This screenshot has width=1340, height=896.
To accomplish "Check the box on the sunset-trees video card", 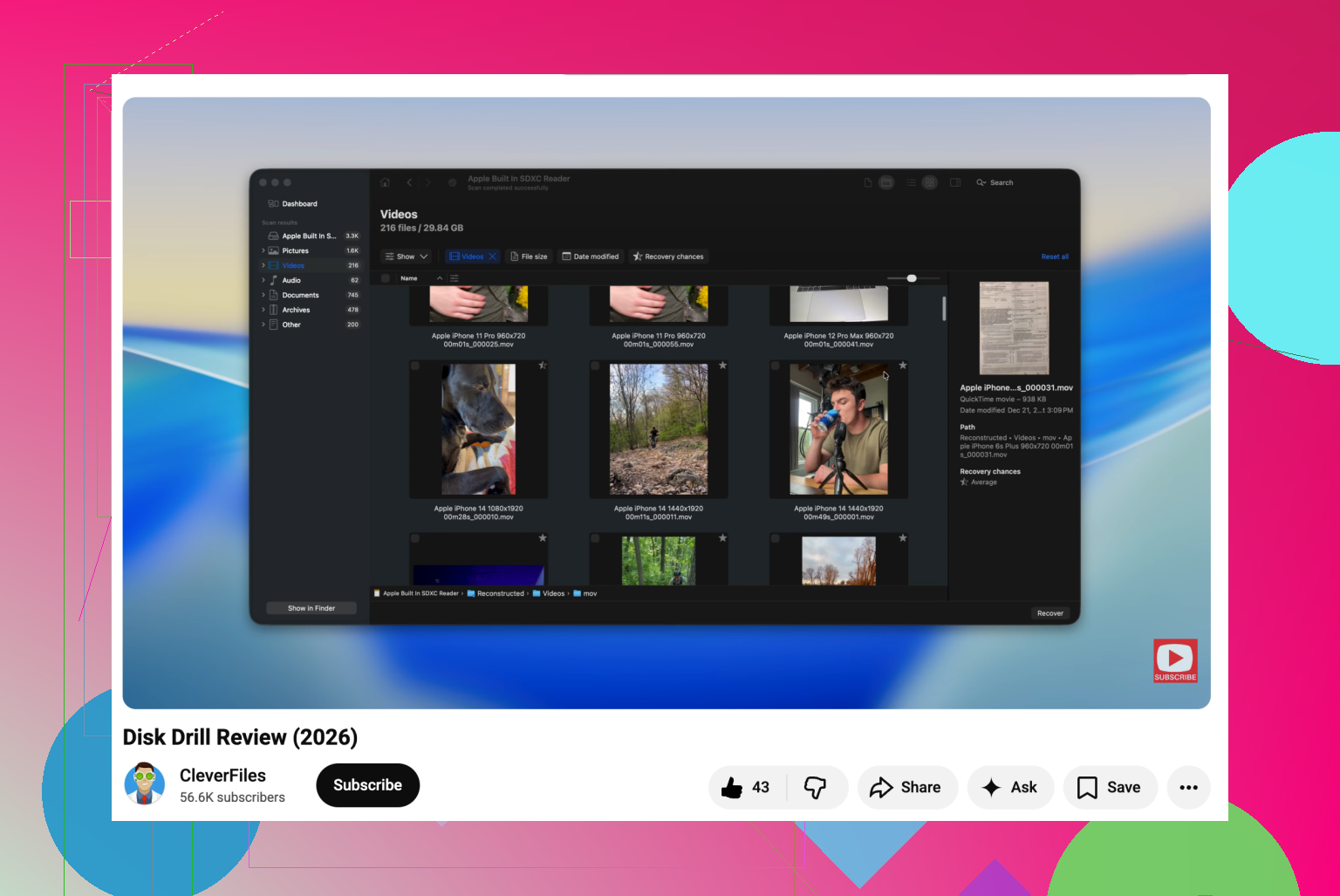I will (776, 539).
